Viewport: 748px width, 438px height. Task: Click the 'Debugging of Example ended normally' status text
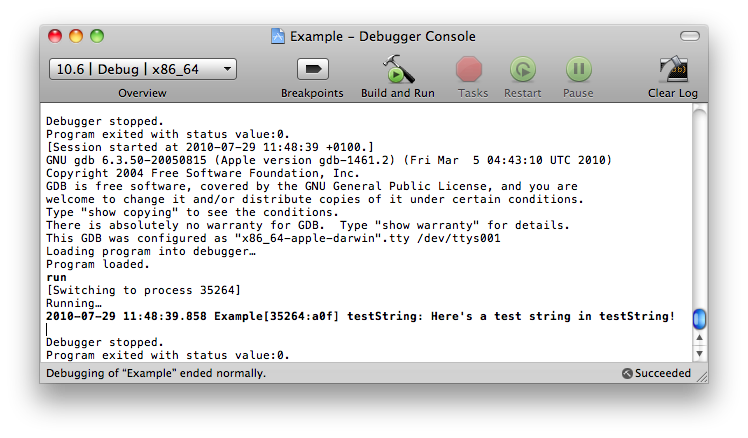coord(156,373)
